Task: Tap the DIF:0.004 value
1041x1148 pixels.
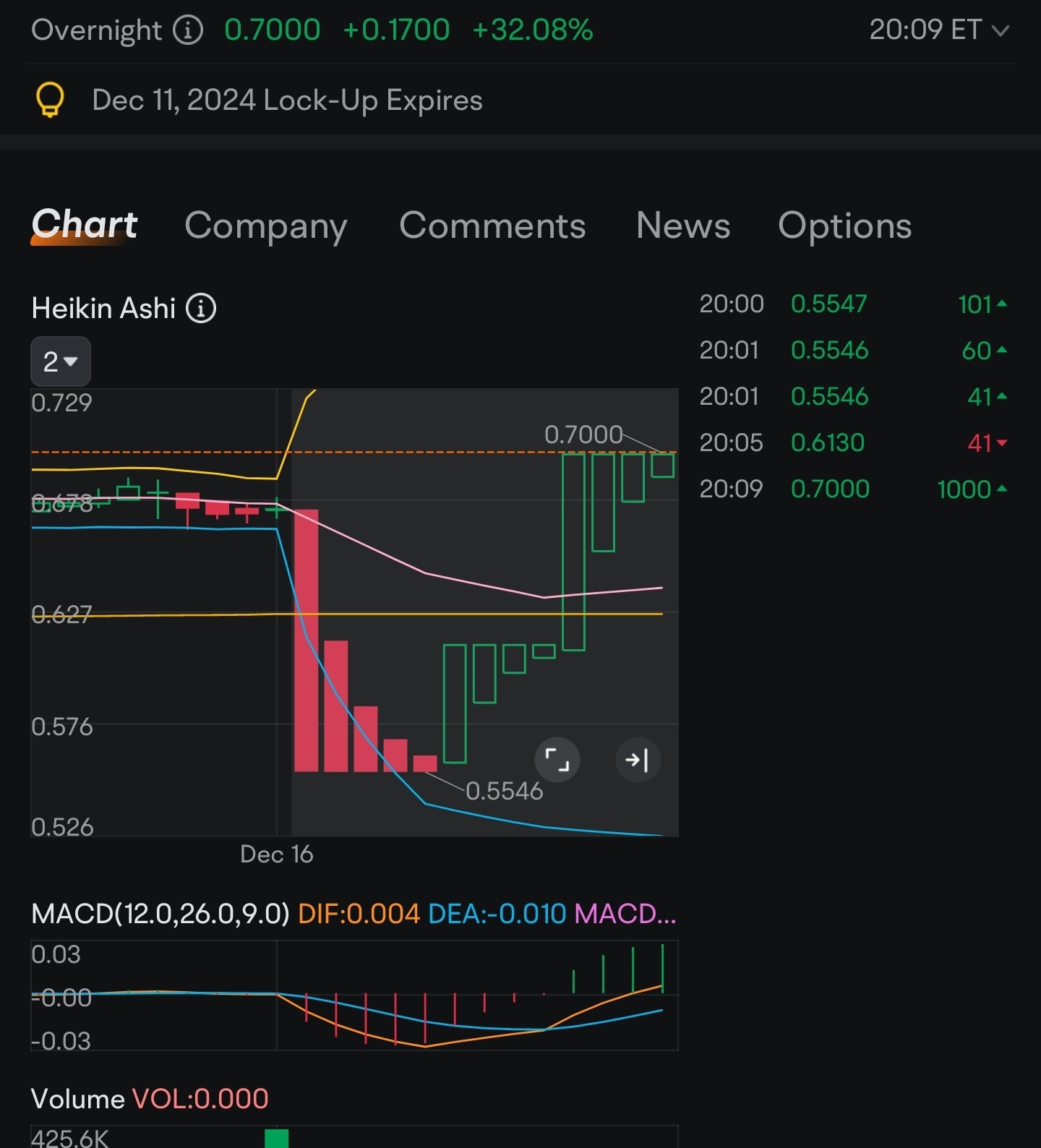Action: point(359,914)
